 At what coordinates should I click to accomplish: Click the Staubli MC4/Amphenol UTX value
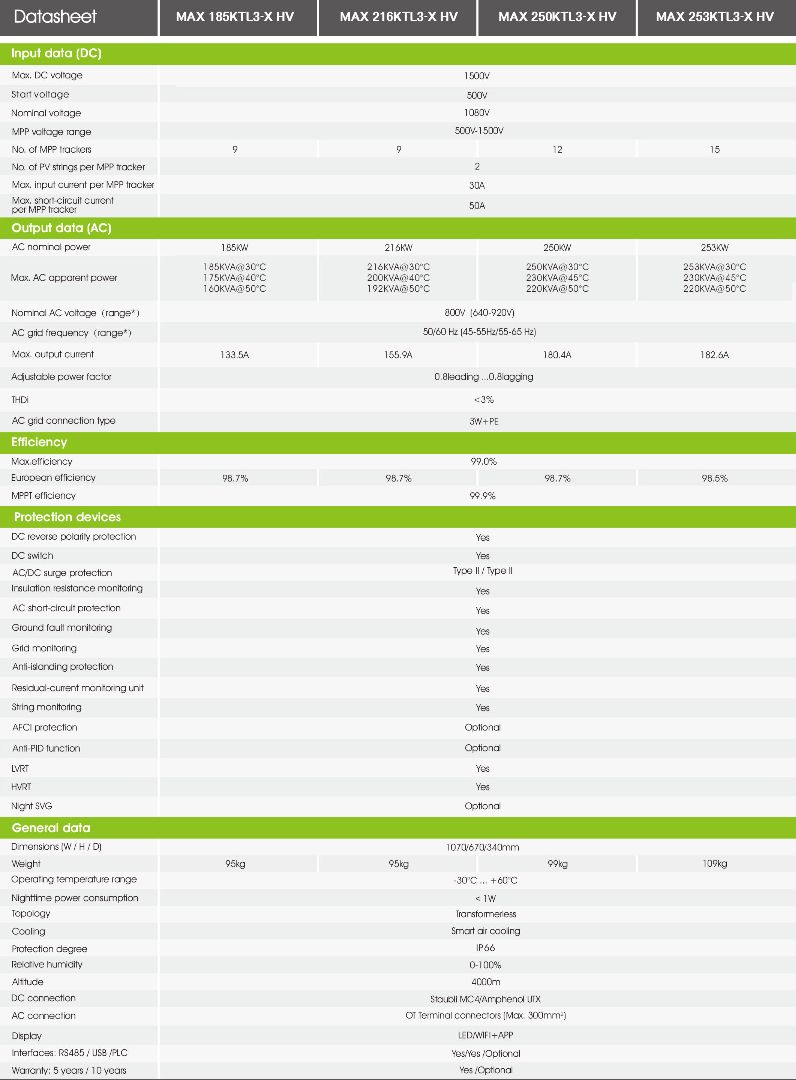tap(485, 999)
